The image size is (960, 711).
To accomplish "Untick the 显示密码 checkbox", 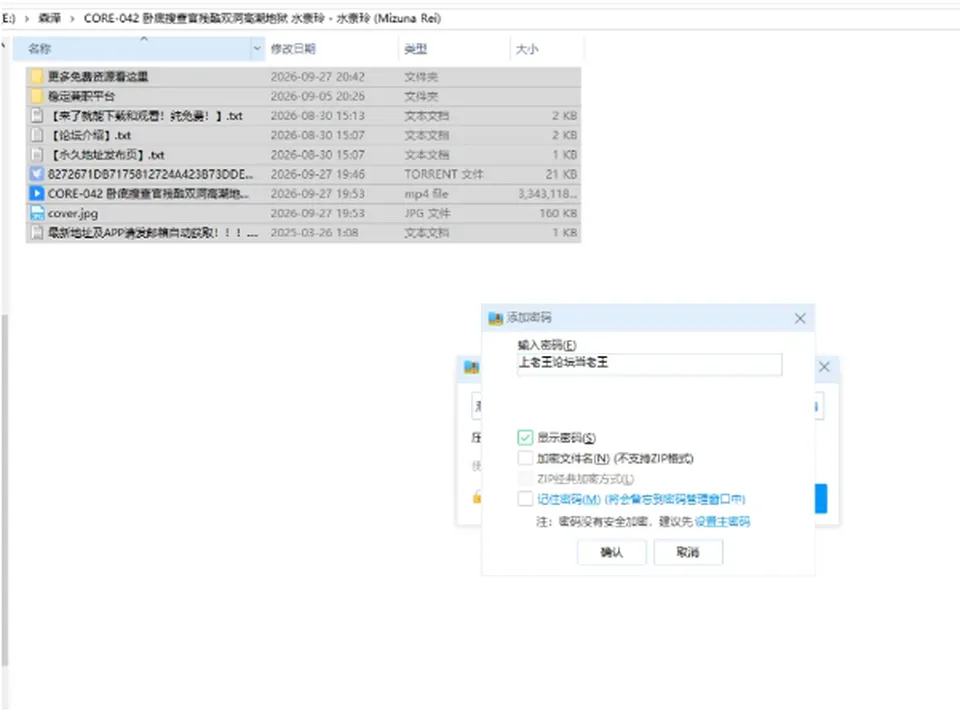I will click(x=525, y=437).
